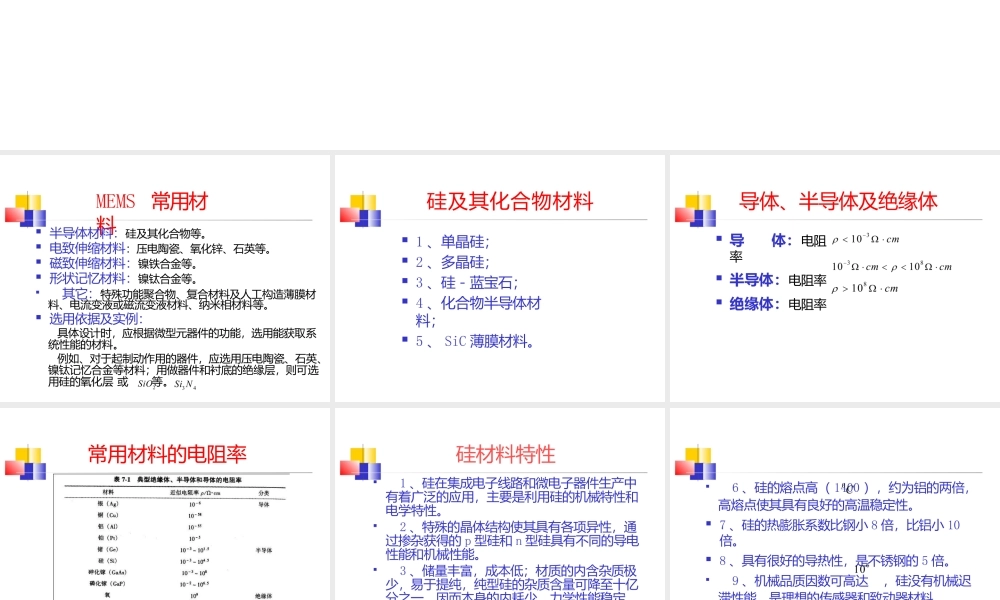Click the resistivity table image
1000x600 pixels.
point(167,536)
